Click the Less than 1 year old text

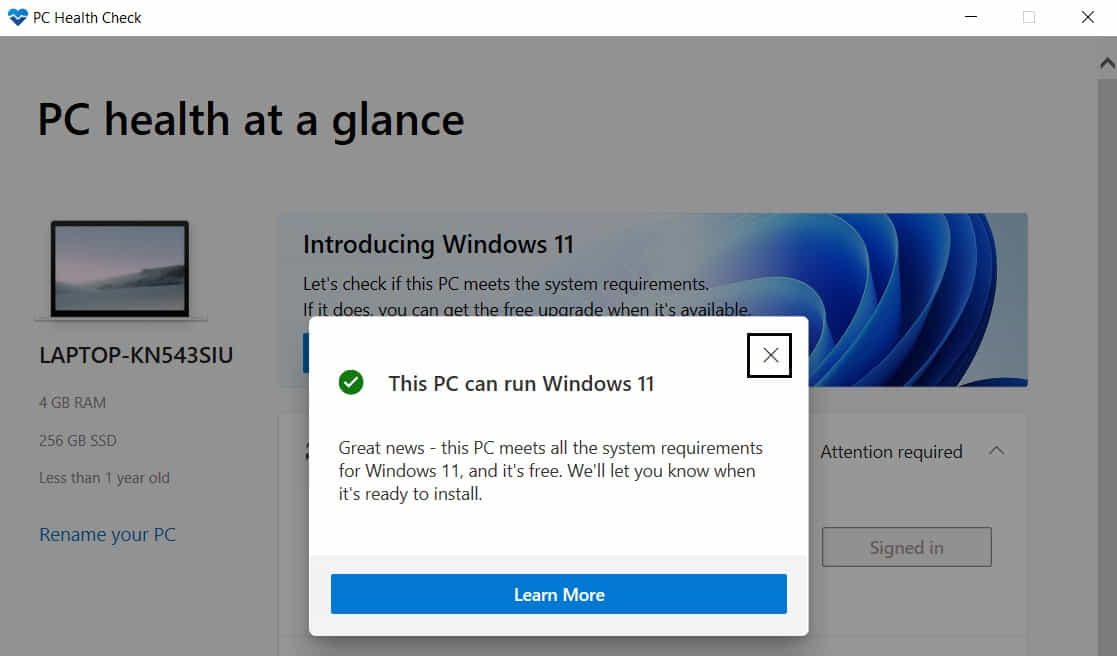click(105, 478)
